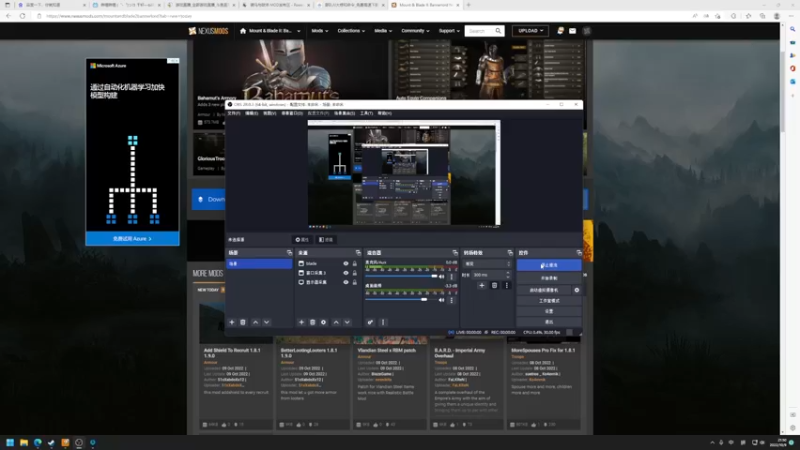Expand Collections menu on Nexus Mods
This screenshot has height=450, width=800.
tap(351, 31)
